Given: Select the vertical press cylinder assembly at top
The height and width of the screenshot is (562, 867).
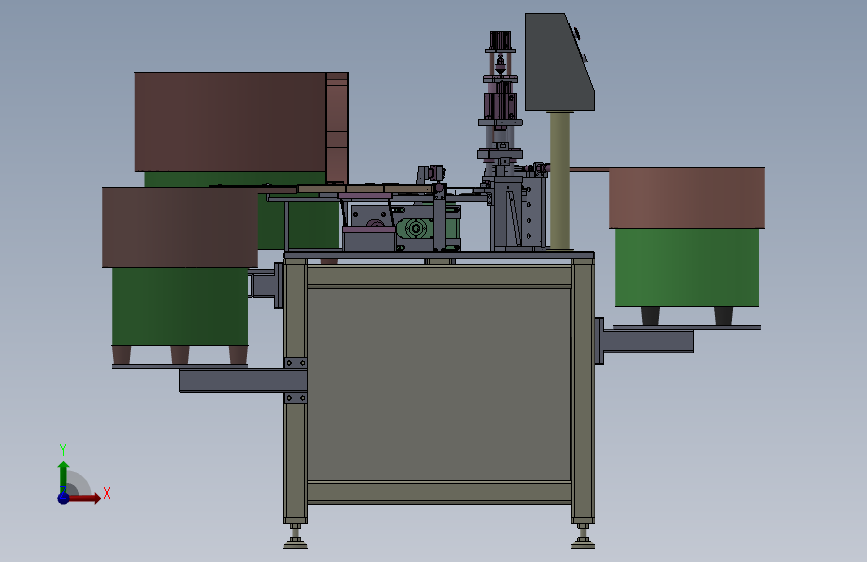Looking at the screenshot, I should pos(500,97).
